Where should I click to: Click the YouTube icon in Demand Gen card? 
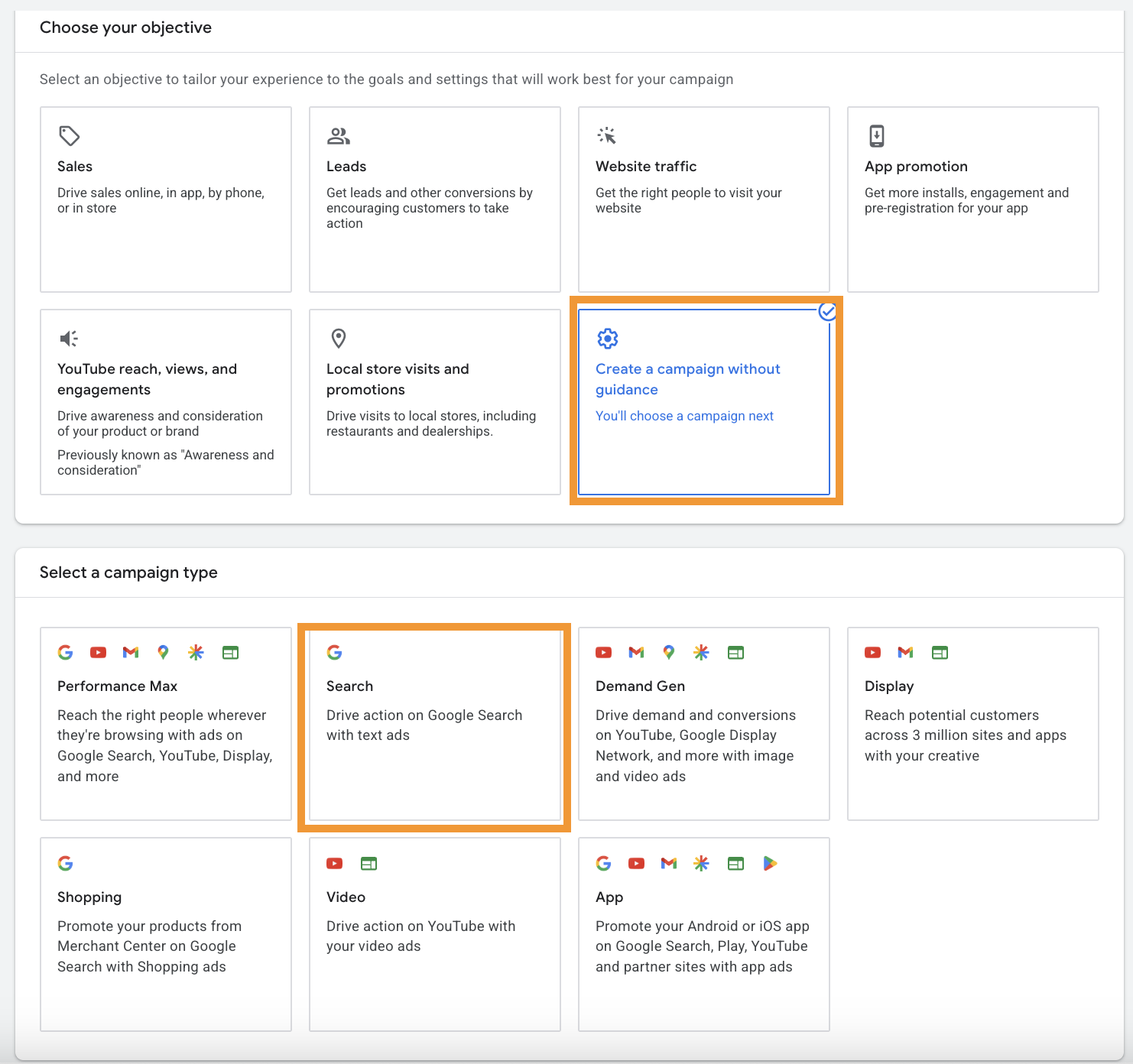[x=604, y=652]
